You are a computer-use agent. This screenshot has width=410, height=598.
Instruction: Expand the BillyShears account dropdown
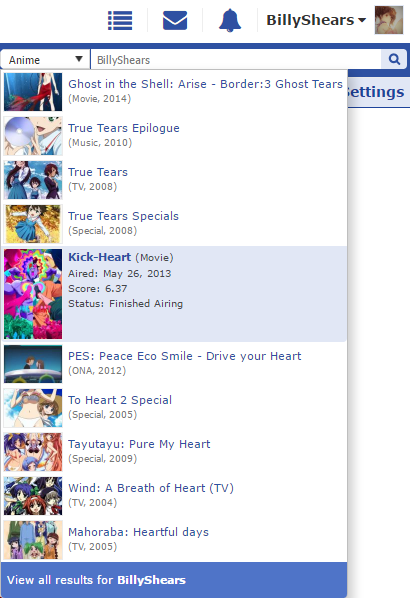click(316, 20)
